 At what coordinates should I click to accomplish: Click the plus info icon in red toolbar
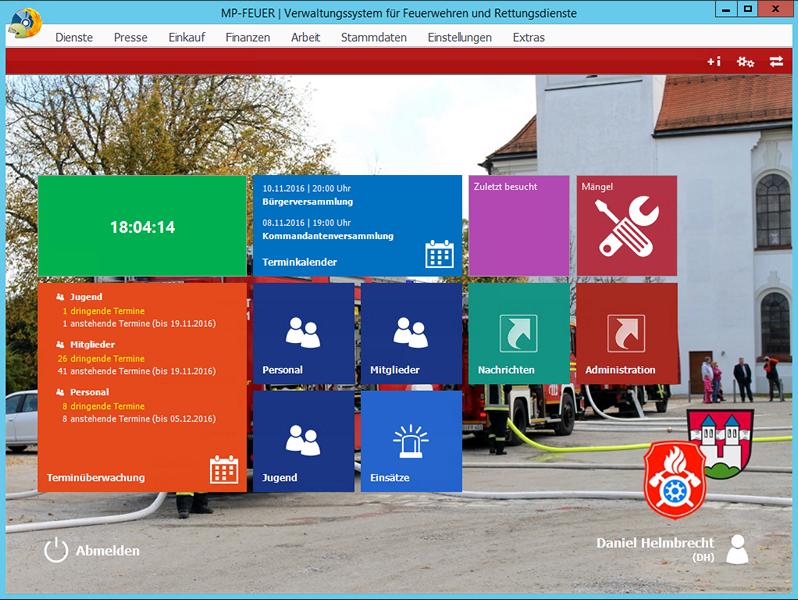[713, 62]
